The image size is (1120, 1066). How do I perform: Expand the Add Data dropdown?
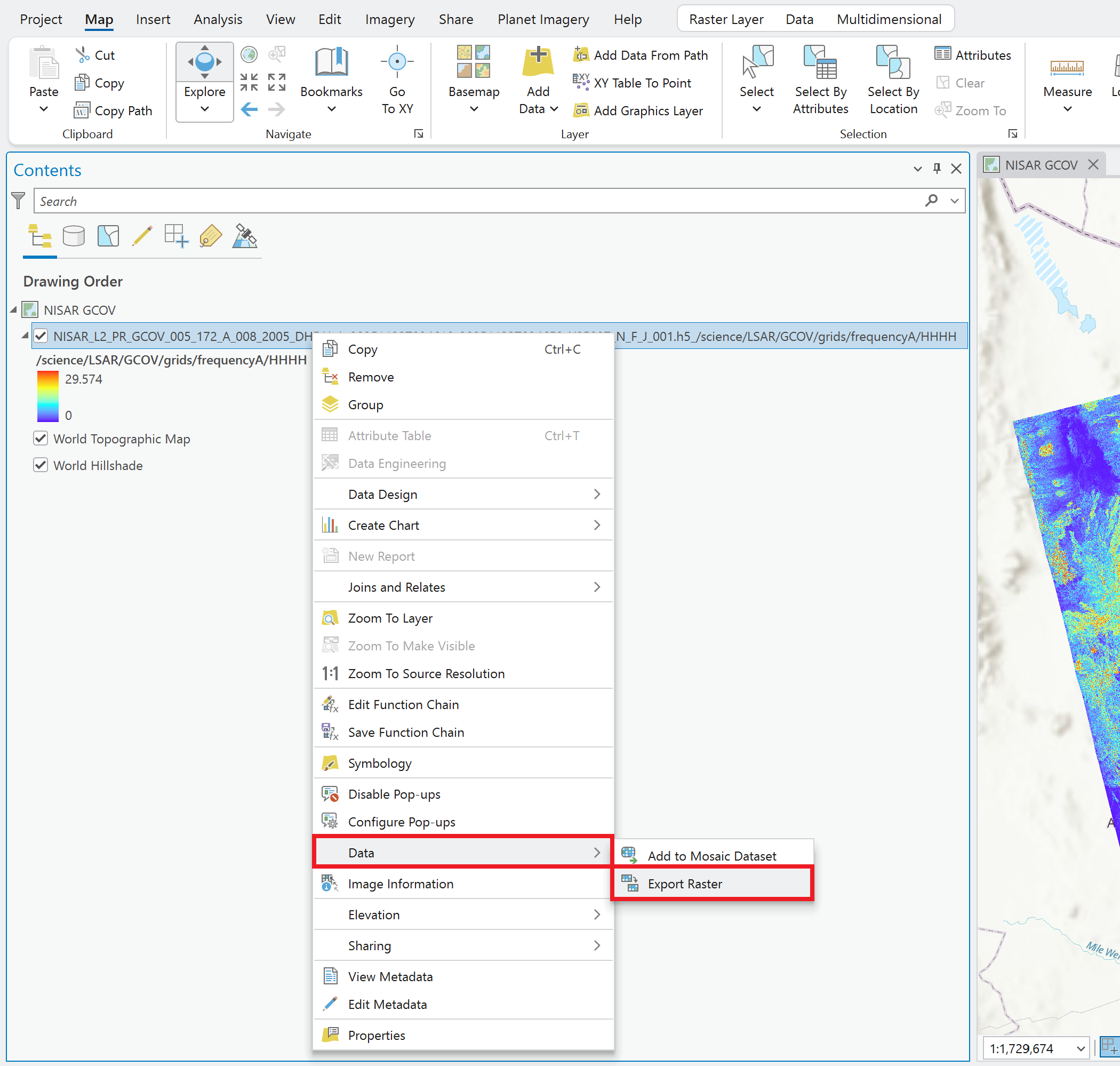coord(555,109)
